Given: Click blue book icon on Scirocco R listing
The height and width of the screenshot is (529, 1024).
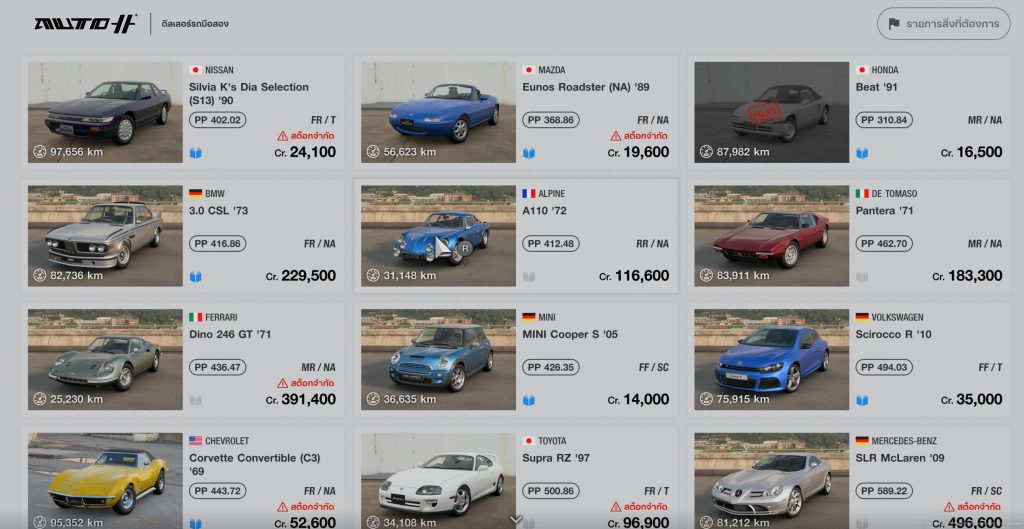Looking at the screenshot, I should pos(862,400).
